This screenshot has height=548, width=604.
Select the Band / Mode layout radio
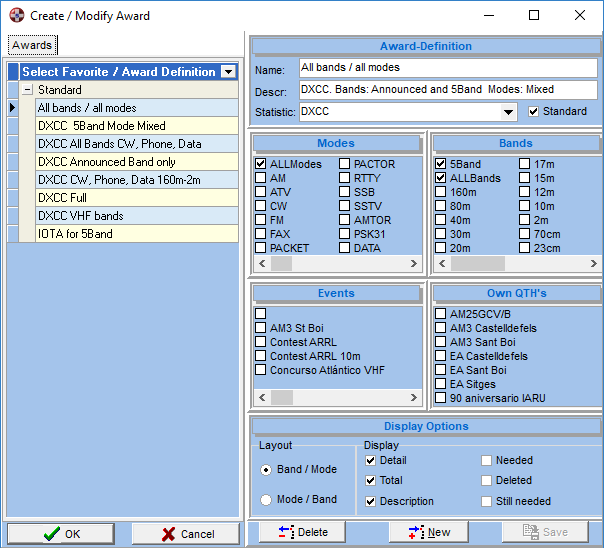pyautogui.click(x=266, y=470)
